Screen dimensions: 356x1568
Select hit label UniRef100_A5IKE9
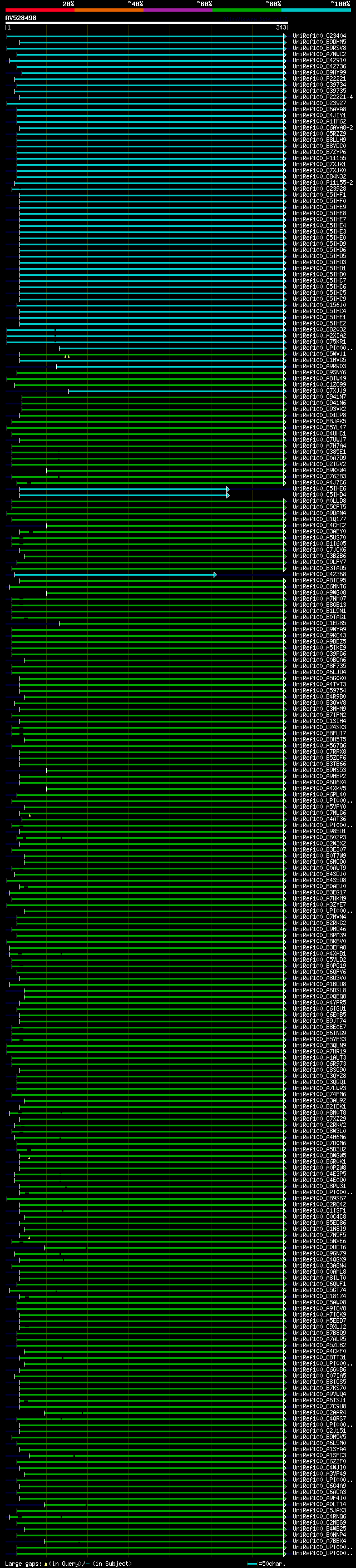tap(319, 647)
